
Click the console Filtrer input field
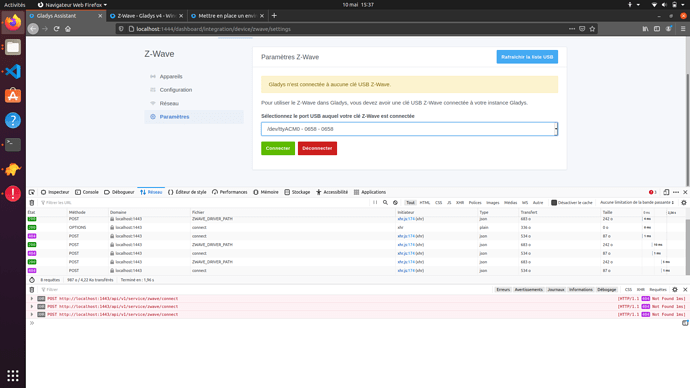(264, 290)
